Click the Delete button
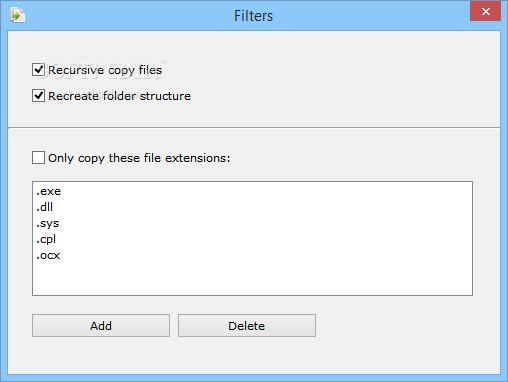 point(247,326)
